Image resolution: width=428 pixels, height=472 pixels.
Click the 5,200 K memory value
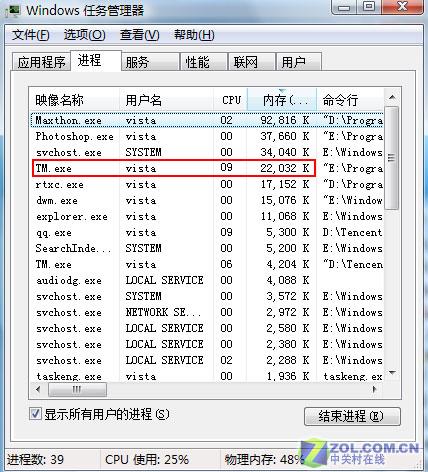pyautogui.click(x=288, y=248)
